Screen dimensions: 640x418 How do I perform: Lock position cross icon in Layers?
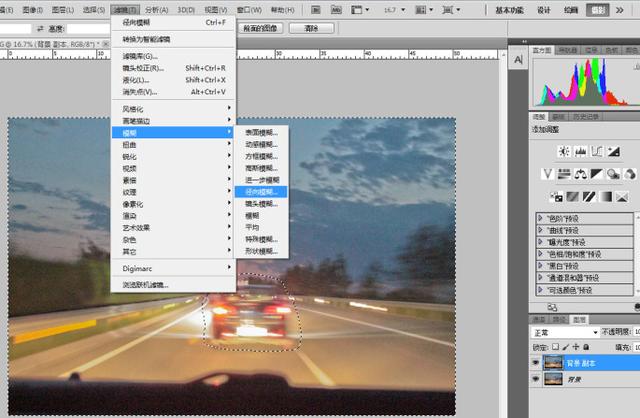(576, 347)
